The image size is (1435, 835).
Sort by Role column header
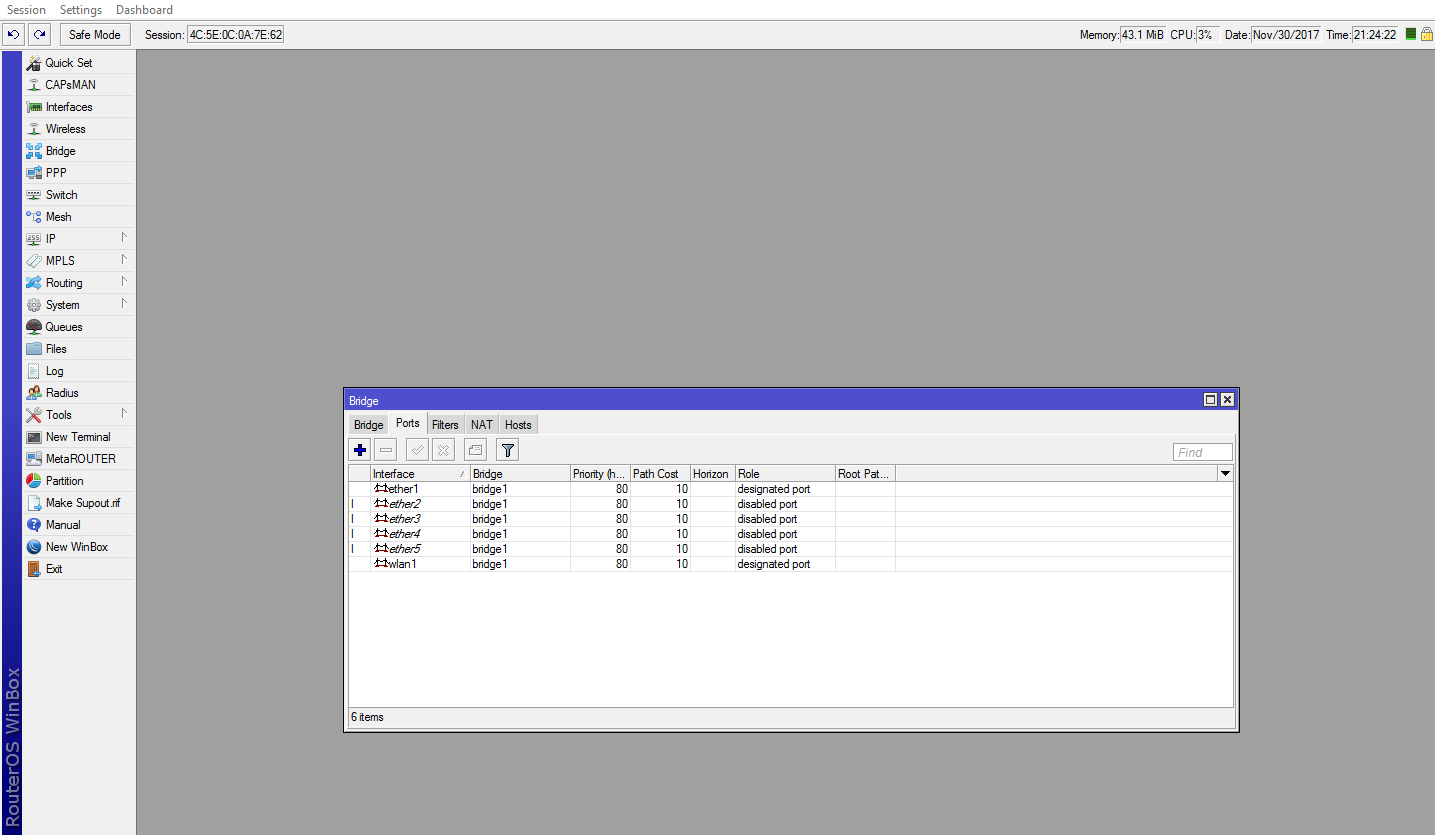(x=785, y=474)
